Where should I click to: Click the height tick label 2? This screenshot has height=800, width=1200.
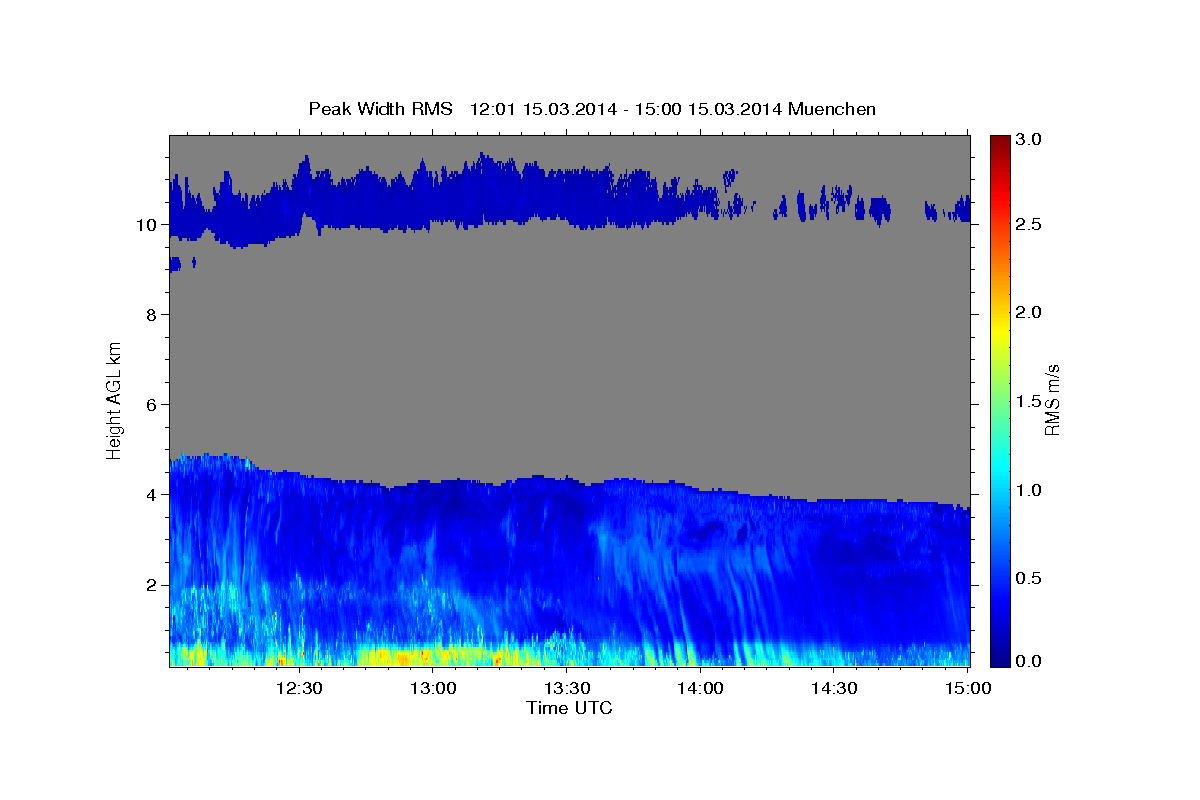pyautogui.click(x=152, y=585)
